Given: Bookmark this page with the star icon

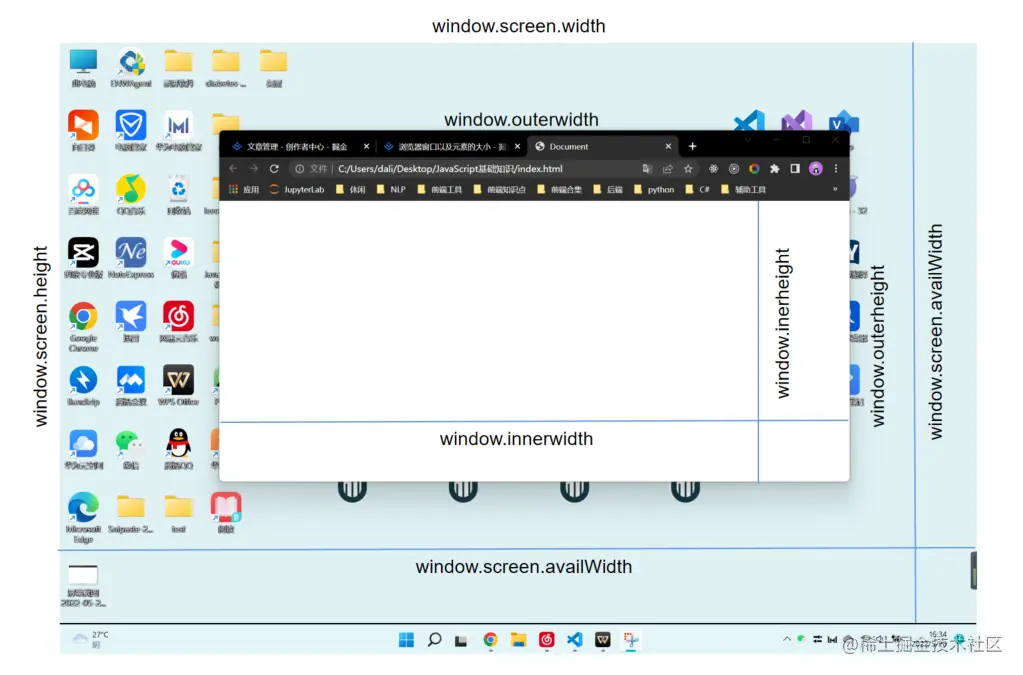Looking at the screenshot, I should point(688,169).
